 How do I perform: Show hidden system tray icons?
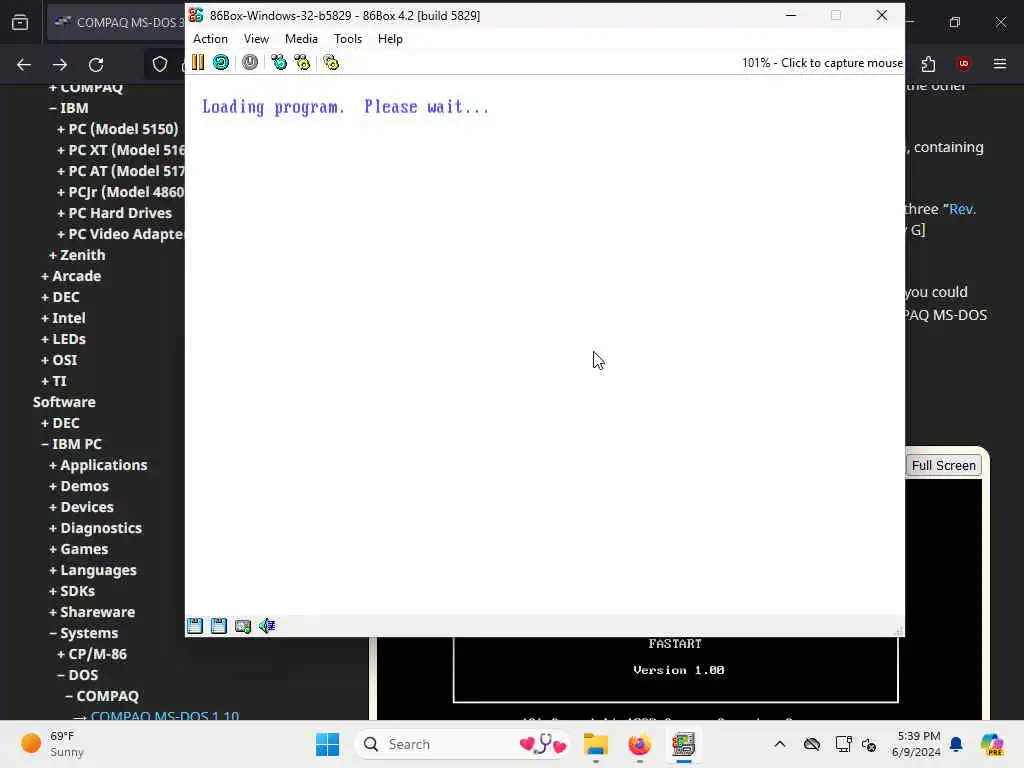tap(780, 744)
